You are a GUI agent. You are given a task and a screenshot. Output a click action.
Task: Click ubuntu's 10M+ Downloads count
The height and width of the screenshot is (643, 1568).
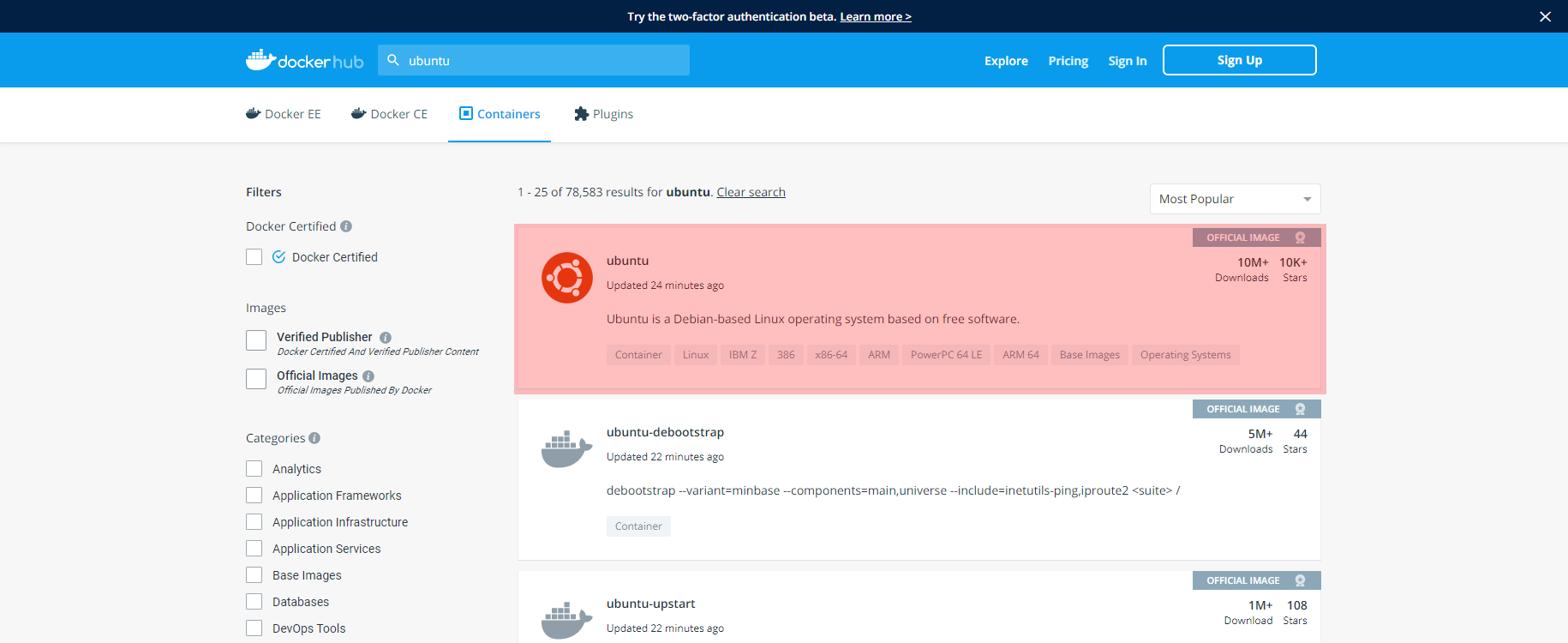pos(1242,269)
